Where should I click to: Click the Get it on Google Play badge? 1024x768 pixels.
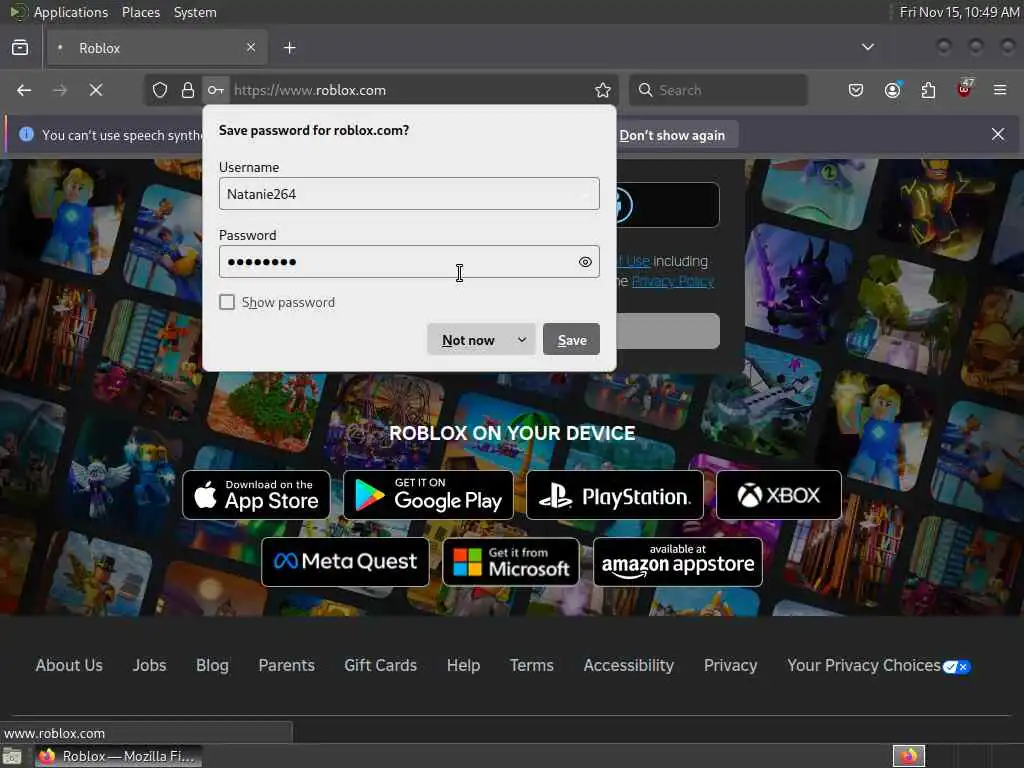(428, 495)
